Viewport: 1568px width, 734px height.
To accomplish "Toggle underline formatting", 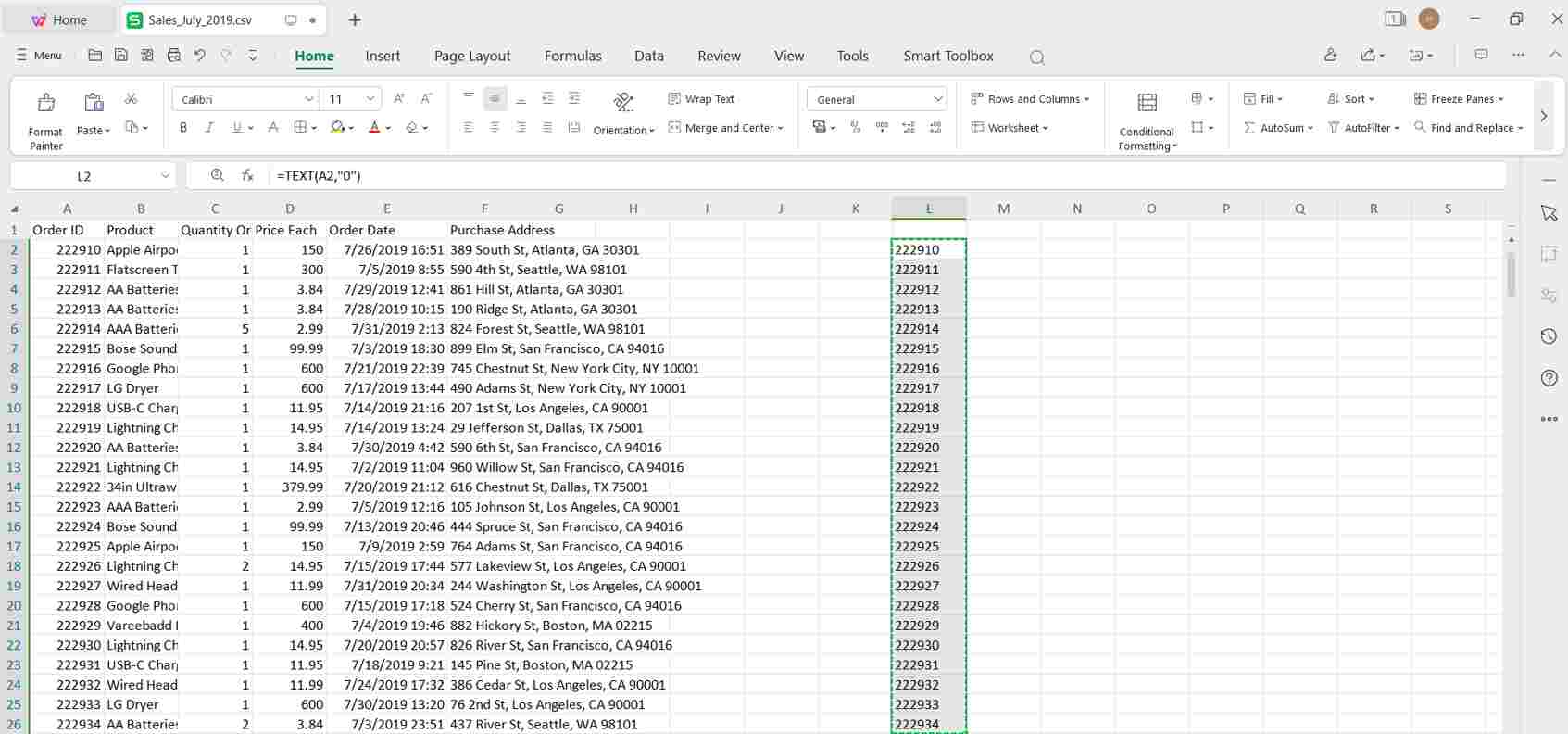I will coord(237,127).
